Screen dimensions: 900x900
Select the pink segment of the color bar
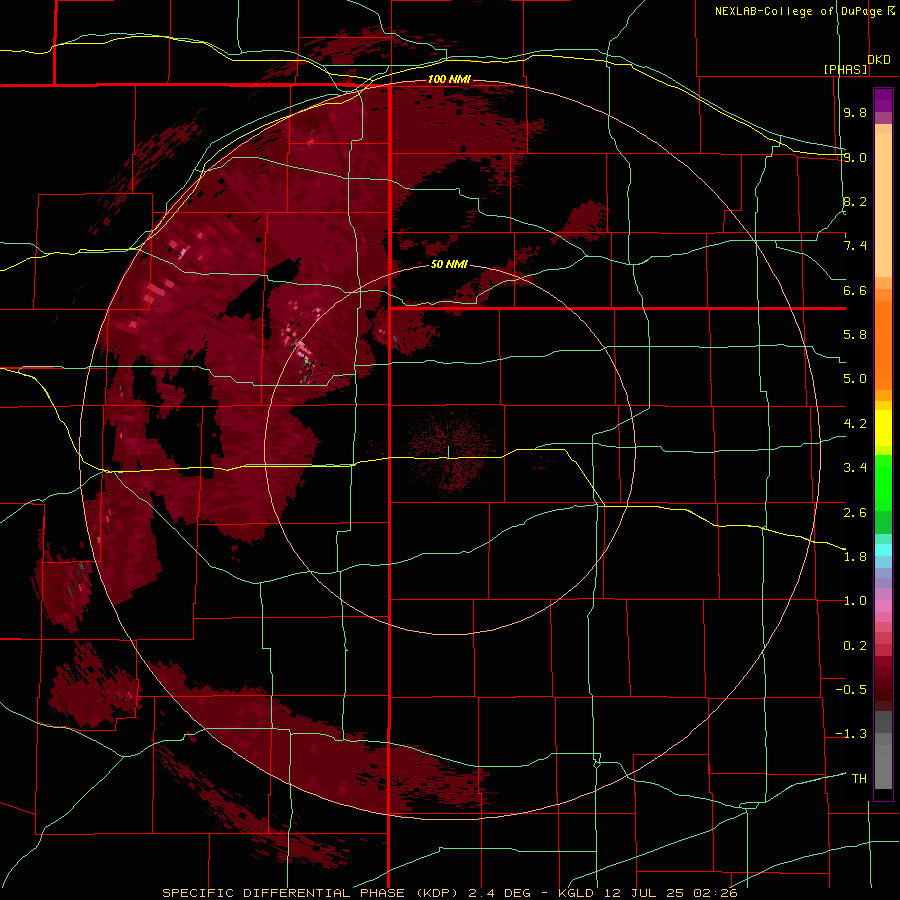883,606
